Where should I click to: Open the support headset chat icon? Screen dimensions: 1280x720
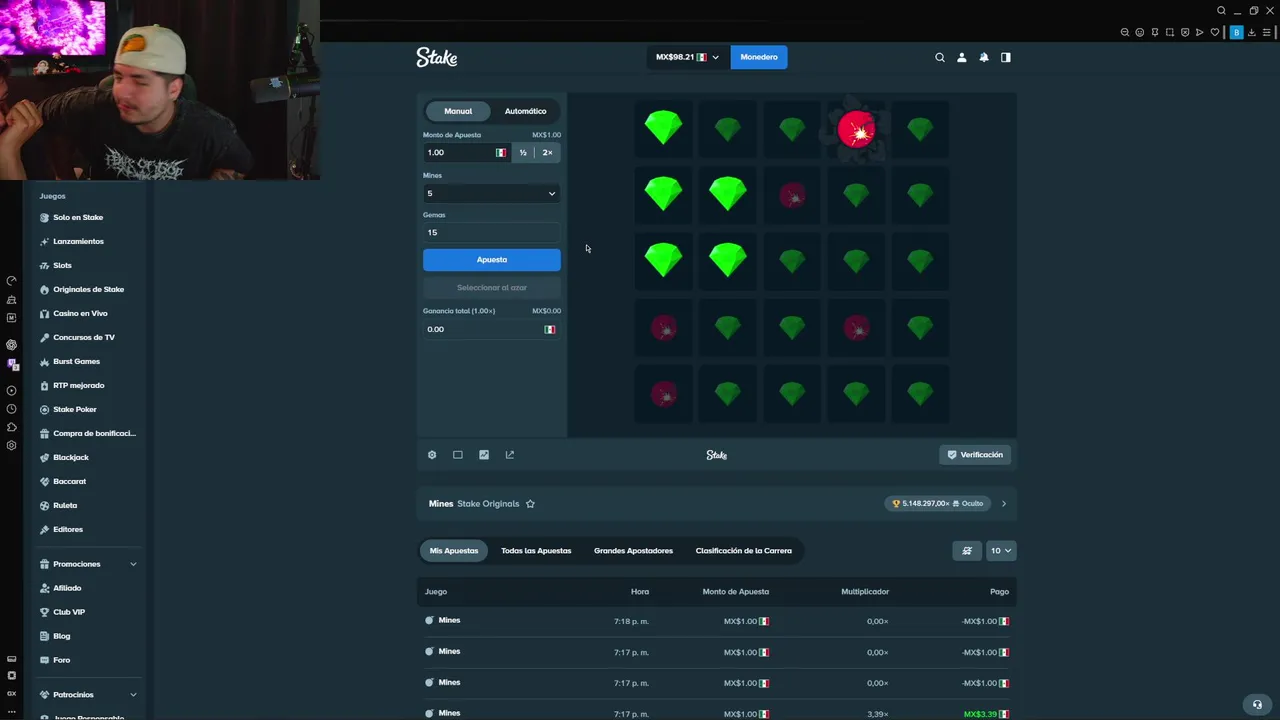[1257, 704]
